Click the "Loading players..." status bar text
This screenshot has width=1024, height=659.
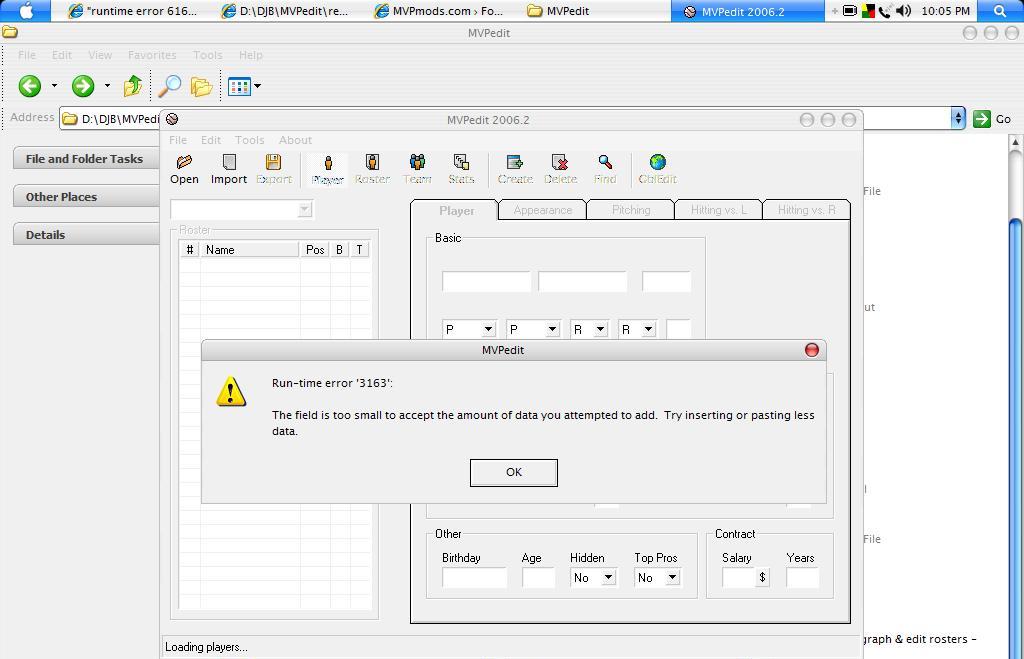(206, 647)
